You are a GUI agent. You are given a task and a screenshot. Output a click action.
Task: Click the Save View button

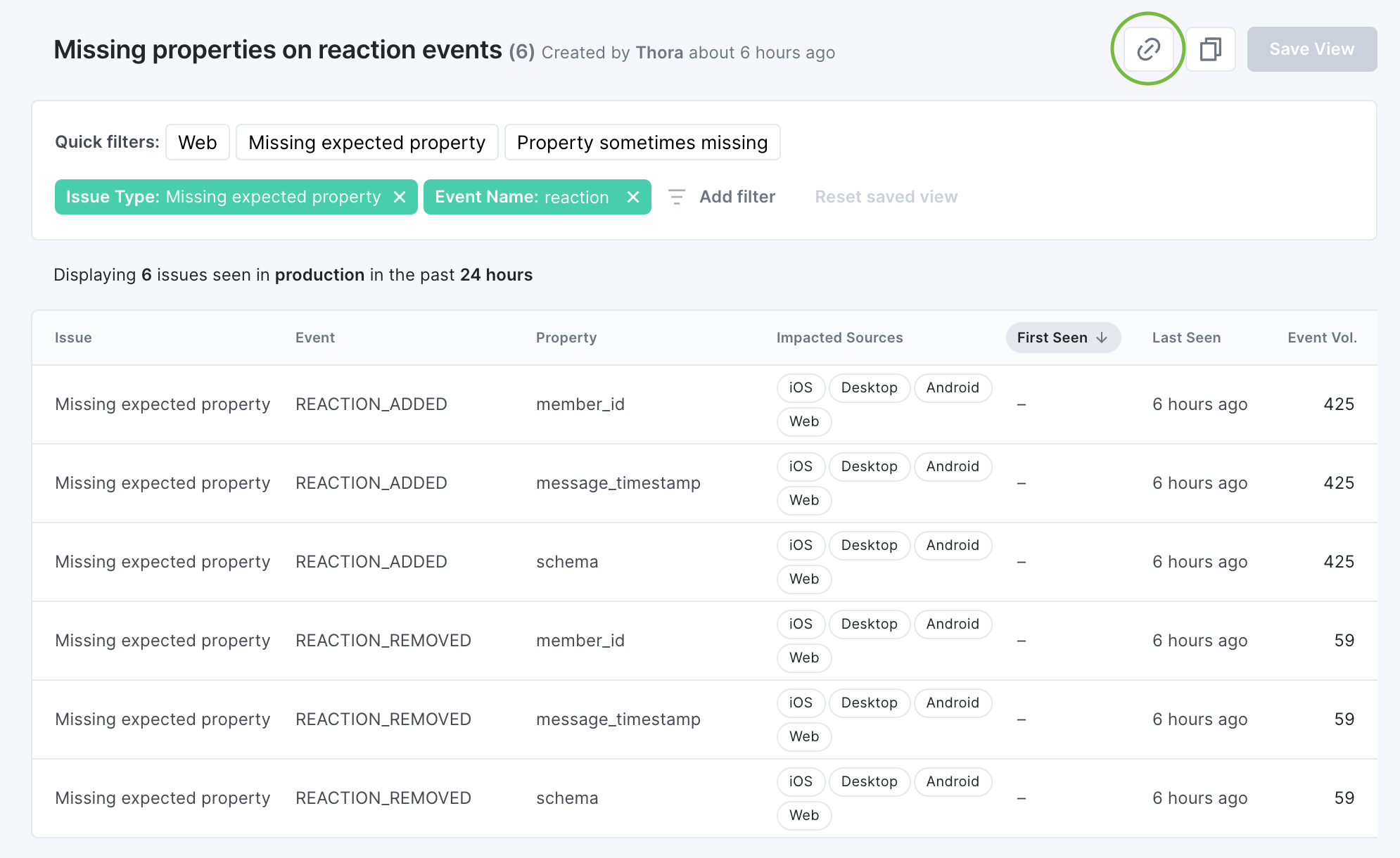(x=1311, y=49)
